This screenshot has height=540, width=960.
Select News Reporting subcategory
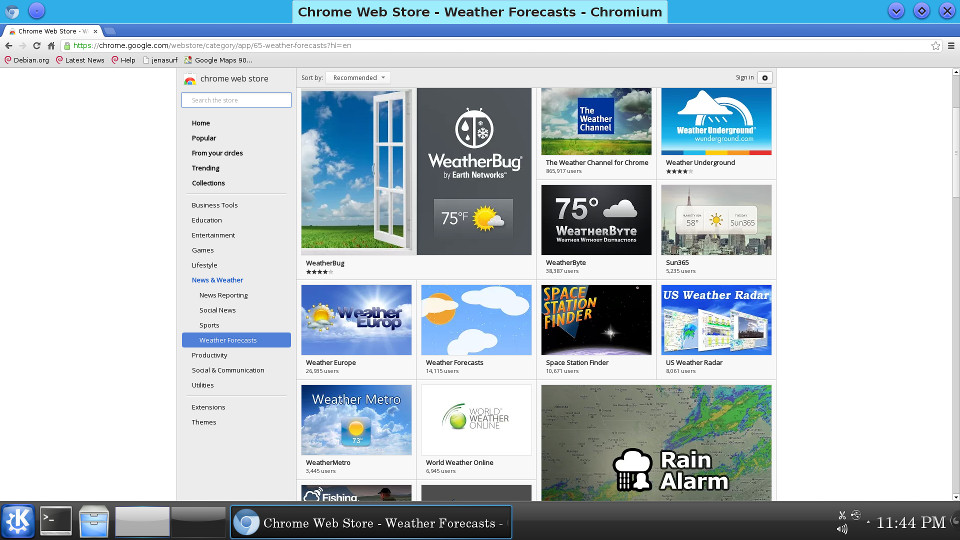pos(223,296)
